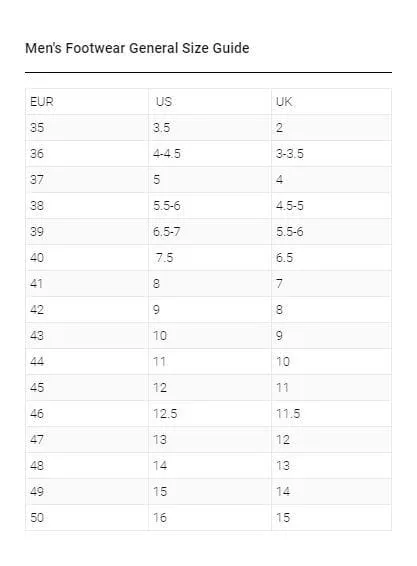Select the EUR 47 cell
The image size is (417, 566).
(87, 440)
